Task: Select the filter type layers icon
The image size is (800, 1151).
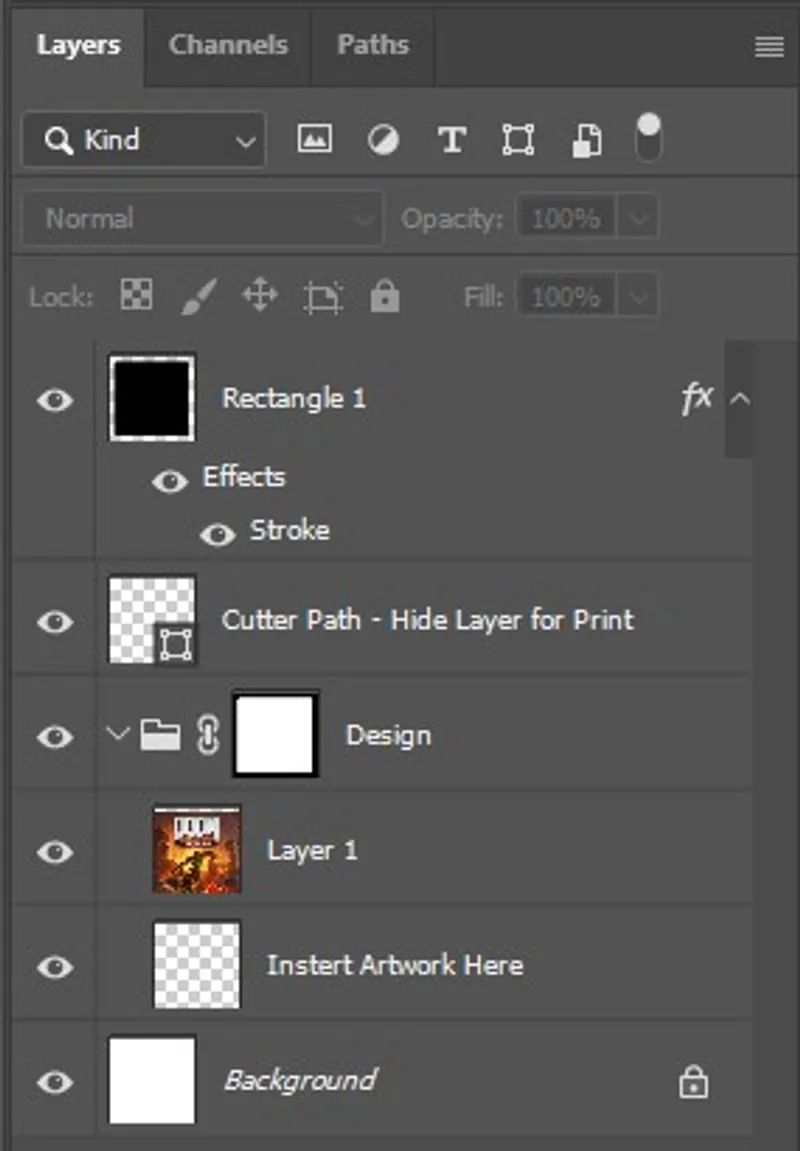Action: pos(452,139)
